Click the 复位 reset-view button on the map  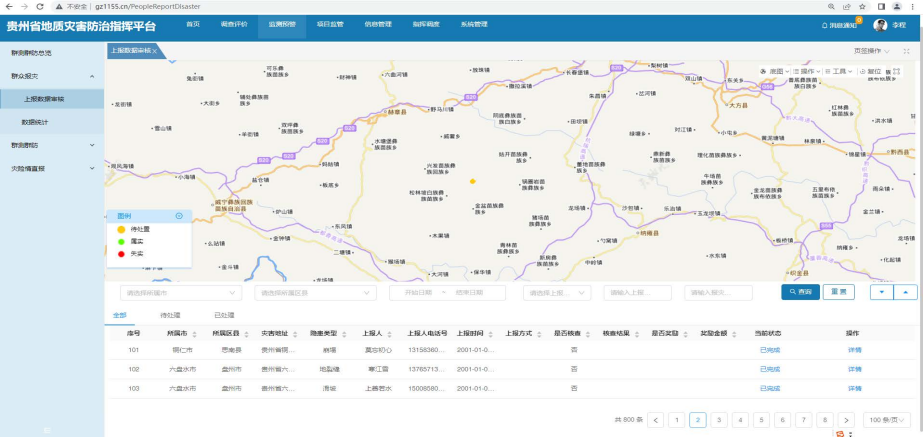(870, 71)
